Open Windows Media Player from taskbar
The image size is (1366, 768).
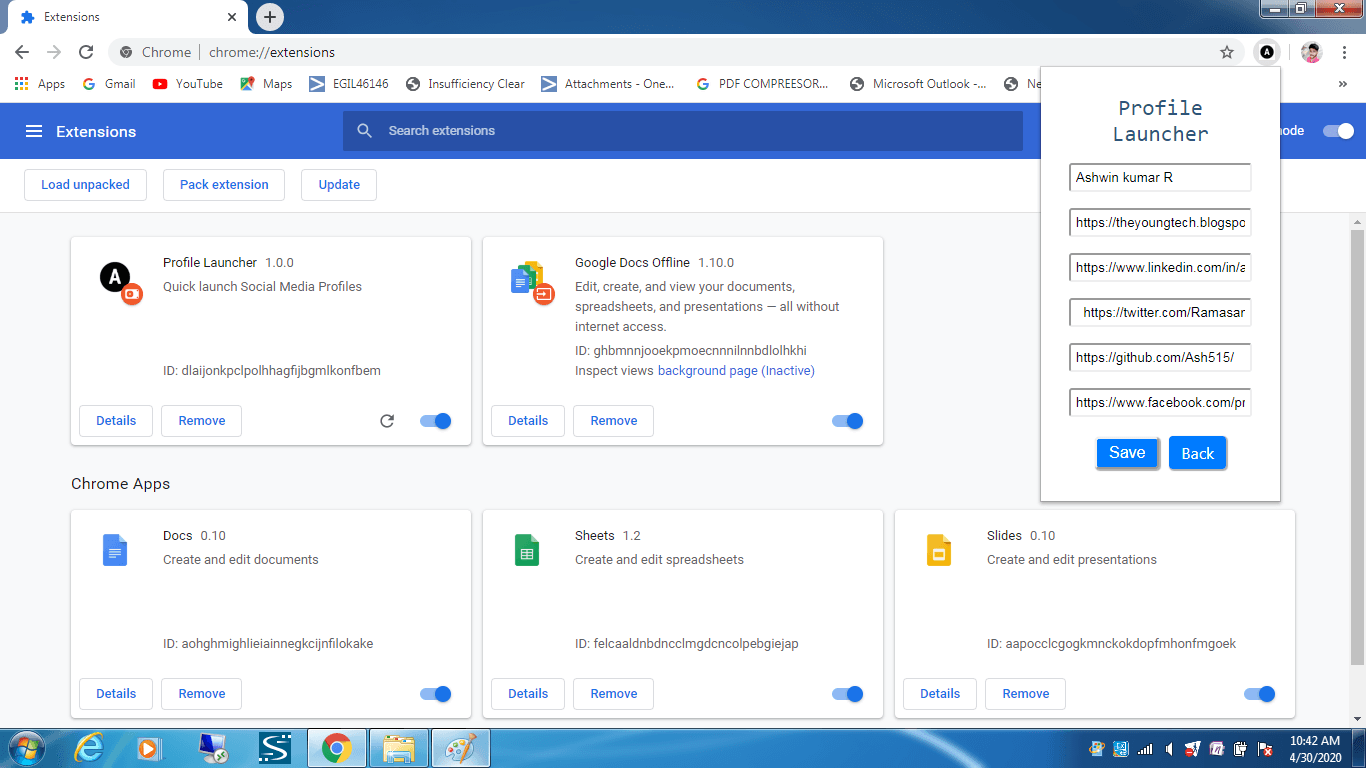(x=149, y=748)
